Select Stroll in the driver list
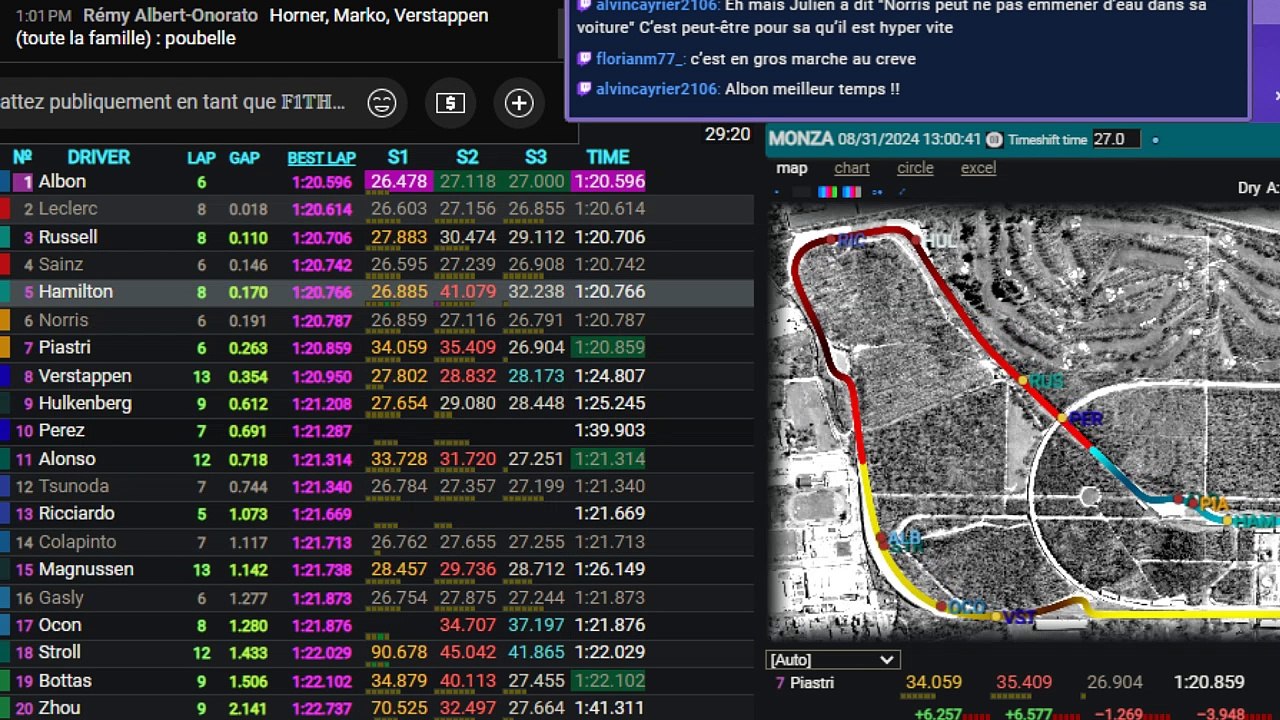The width and height of the screenshot is (1280, 720). [x=60, y=652]
